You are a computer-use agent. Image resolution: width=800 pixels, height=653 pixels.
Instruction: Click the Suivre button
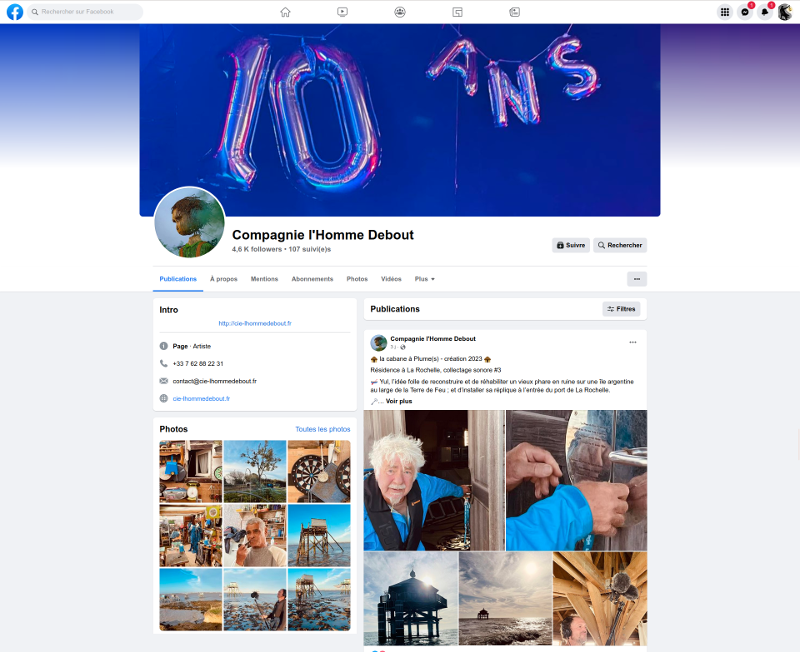point(570,245)
